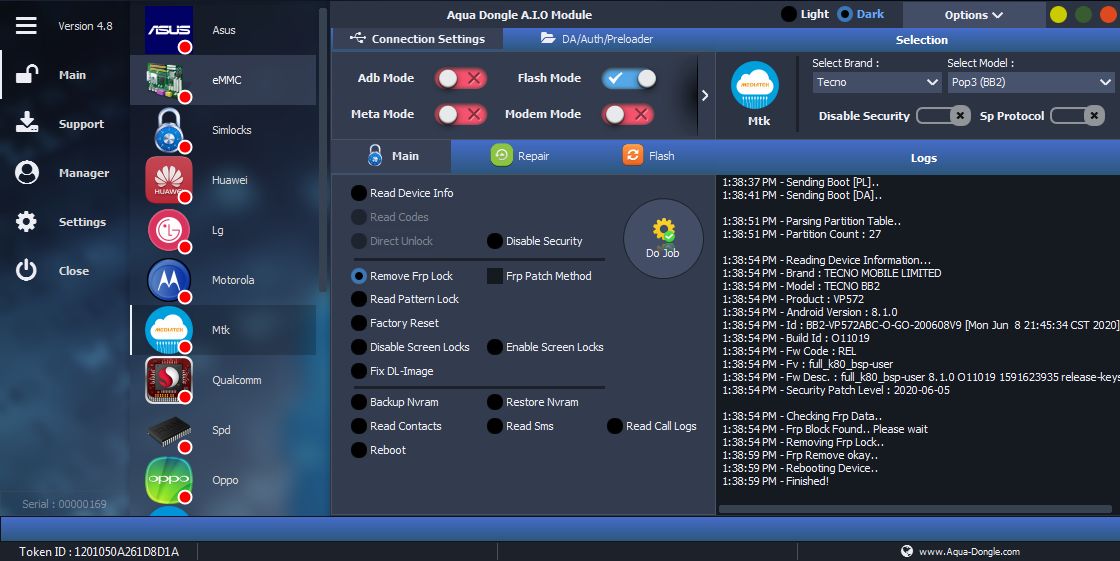The height and width of the screenshot is (561, 1120).
Task: Click the Support download icon
Action: (27, 123)
